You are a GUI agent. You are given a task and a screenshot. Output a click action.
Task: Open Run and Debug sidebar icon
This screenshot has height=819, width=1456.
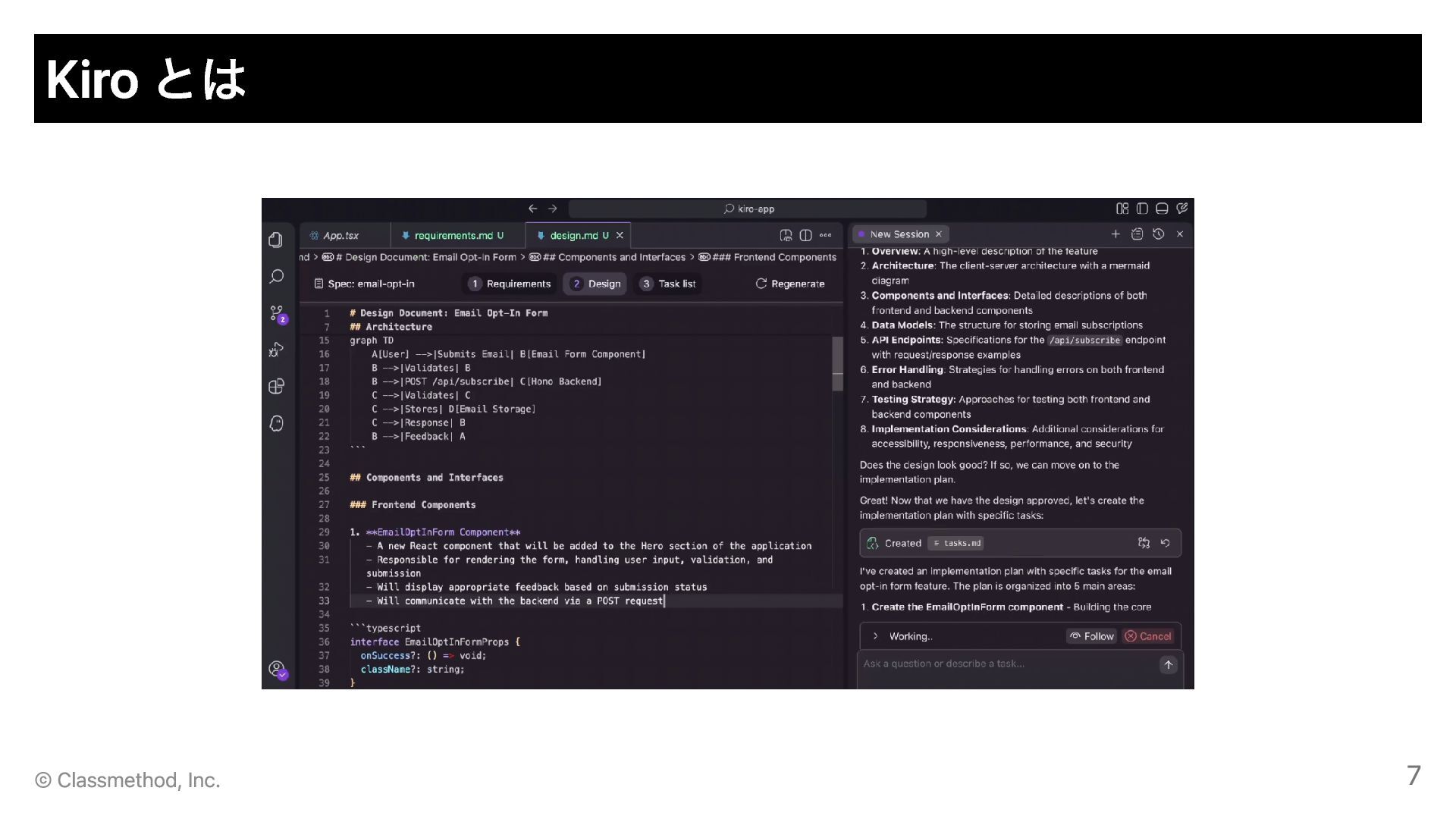(x=276, y=350)
